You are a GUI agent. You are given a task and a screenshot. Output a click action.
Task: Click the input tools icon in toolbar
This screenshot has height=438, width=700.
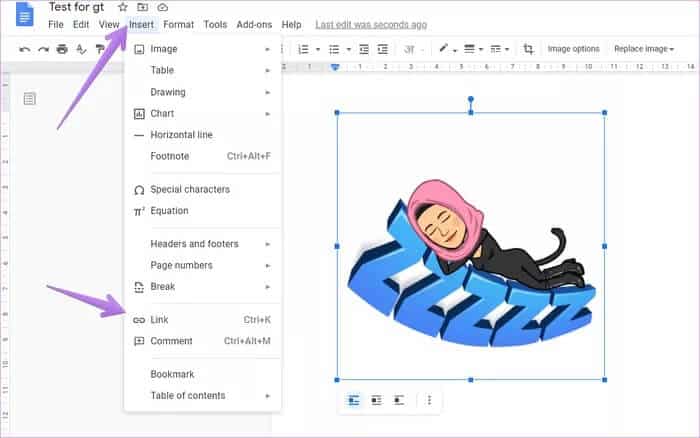click(409, 49)
